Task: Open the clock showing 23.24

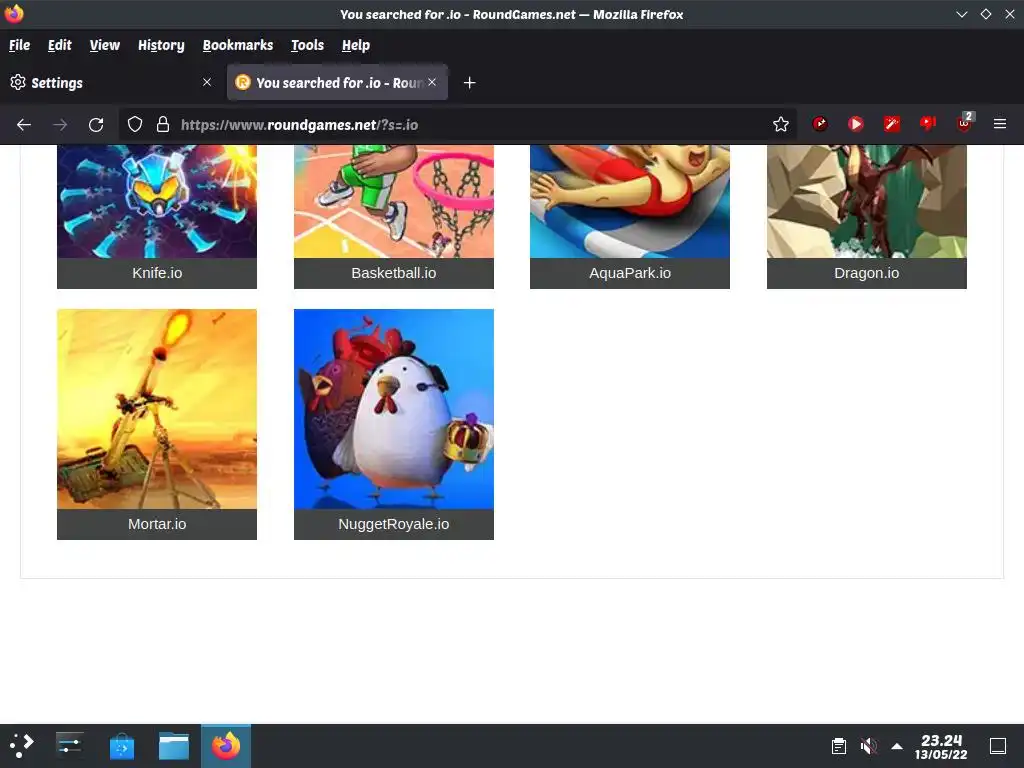Action: [x=941, y=746]
